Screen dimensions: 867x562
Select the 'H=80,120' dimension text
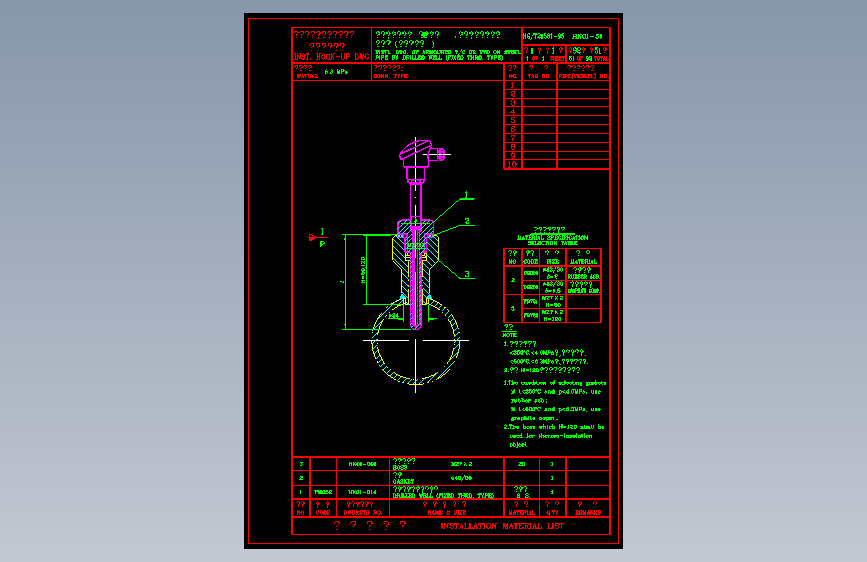point(363,270)
